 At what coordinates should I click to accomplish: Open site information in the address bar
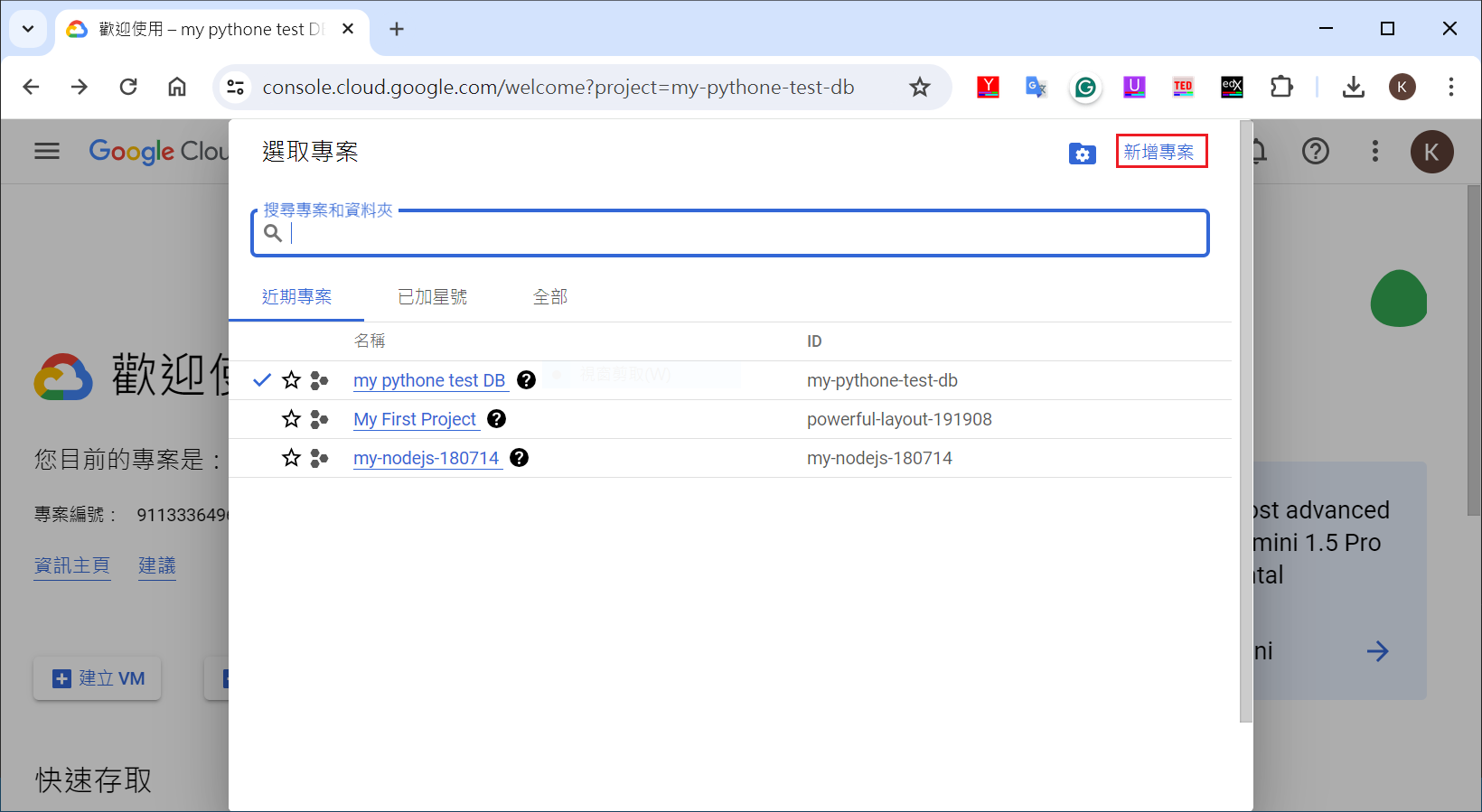point(236,88)
